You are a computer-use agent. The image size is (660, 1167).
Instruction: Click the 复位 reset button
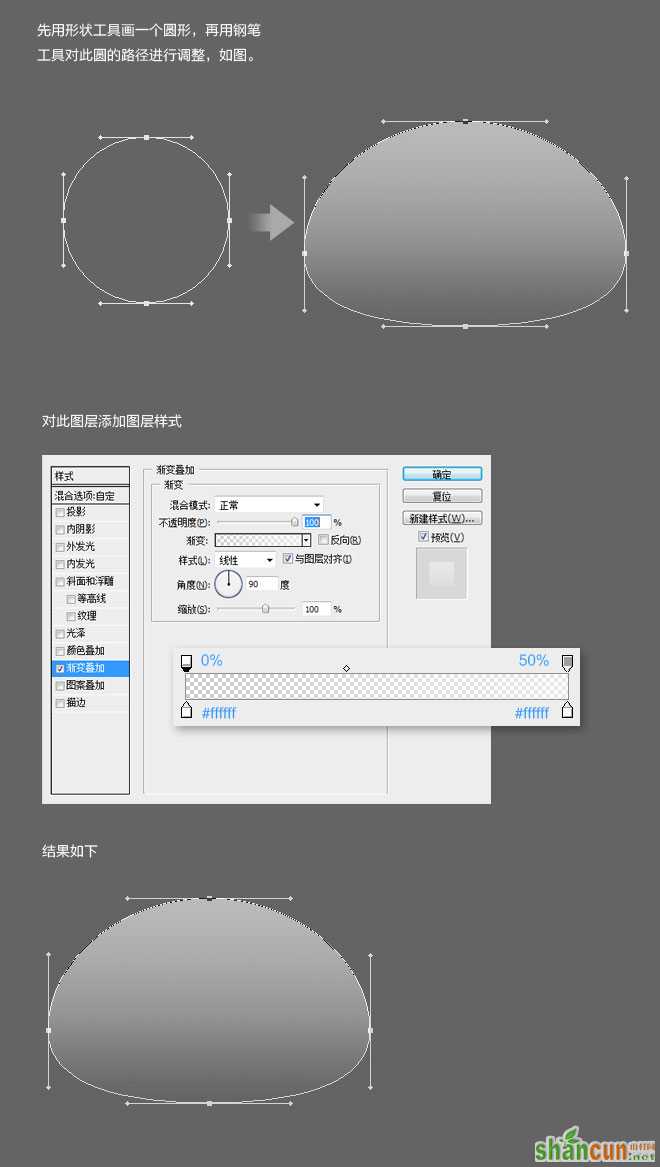442,496
